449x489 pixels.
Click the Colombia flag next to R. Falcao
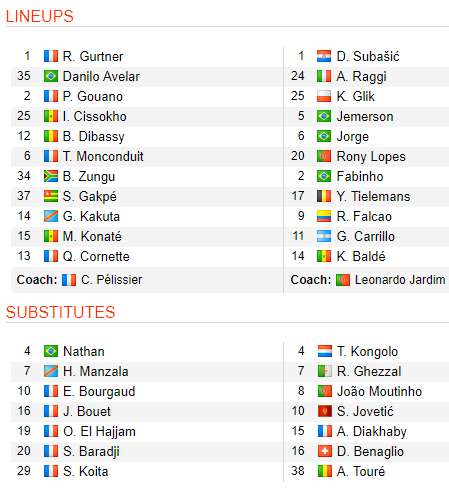click(324, 216)
